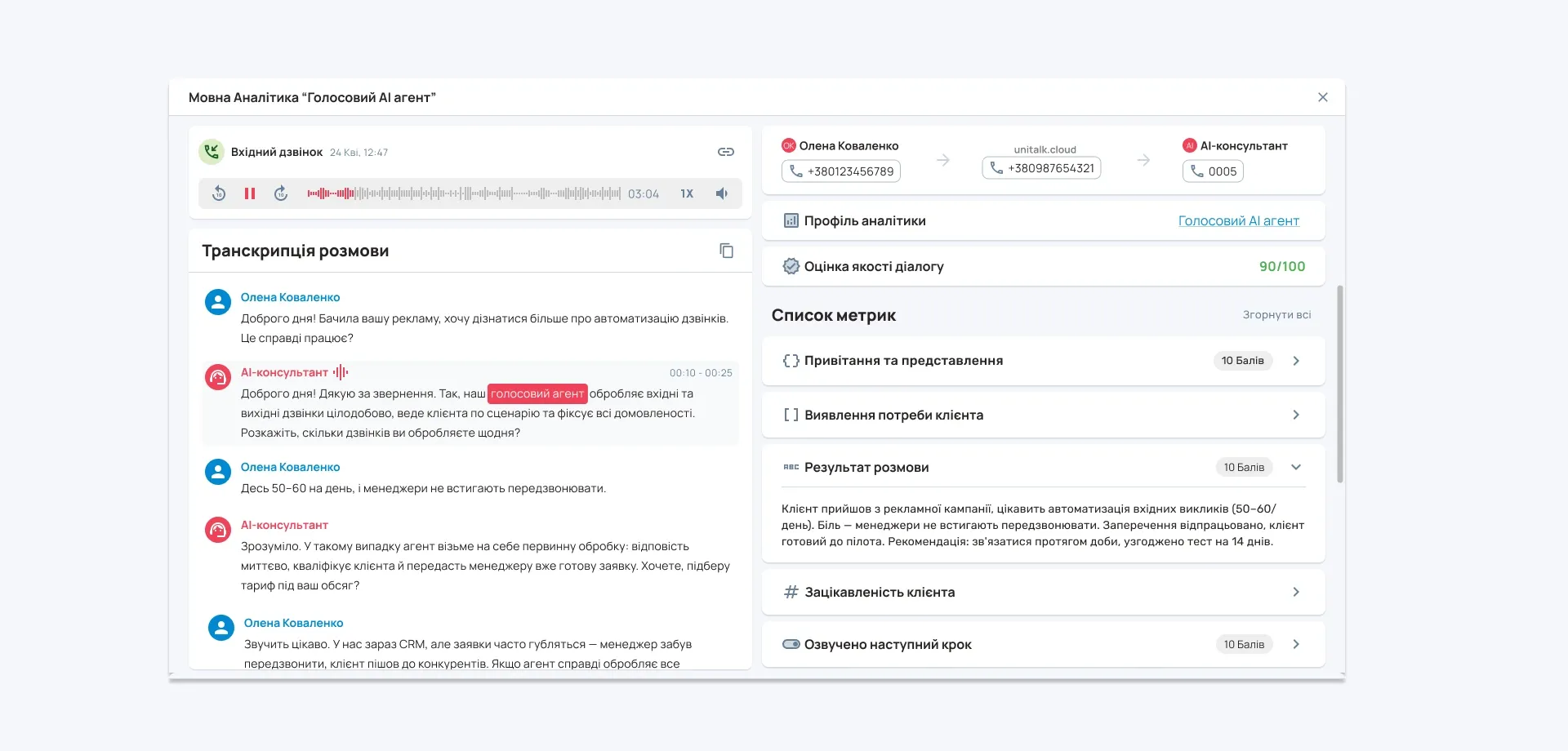Click the metrics panel vertical scrollbar

click(x=1339, y=384)
